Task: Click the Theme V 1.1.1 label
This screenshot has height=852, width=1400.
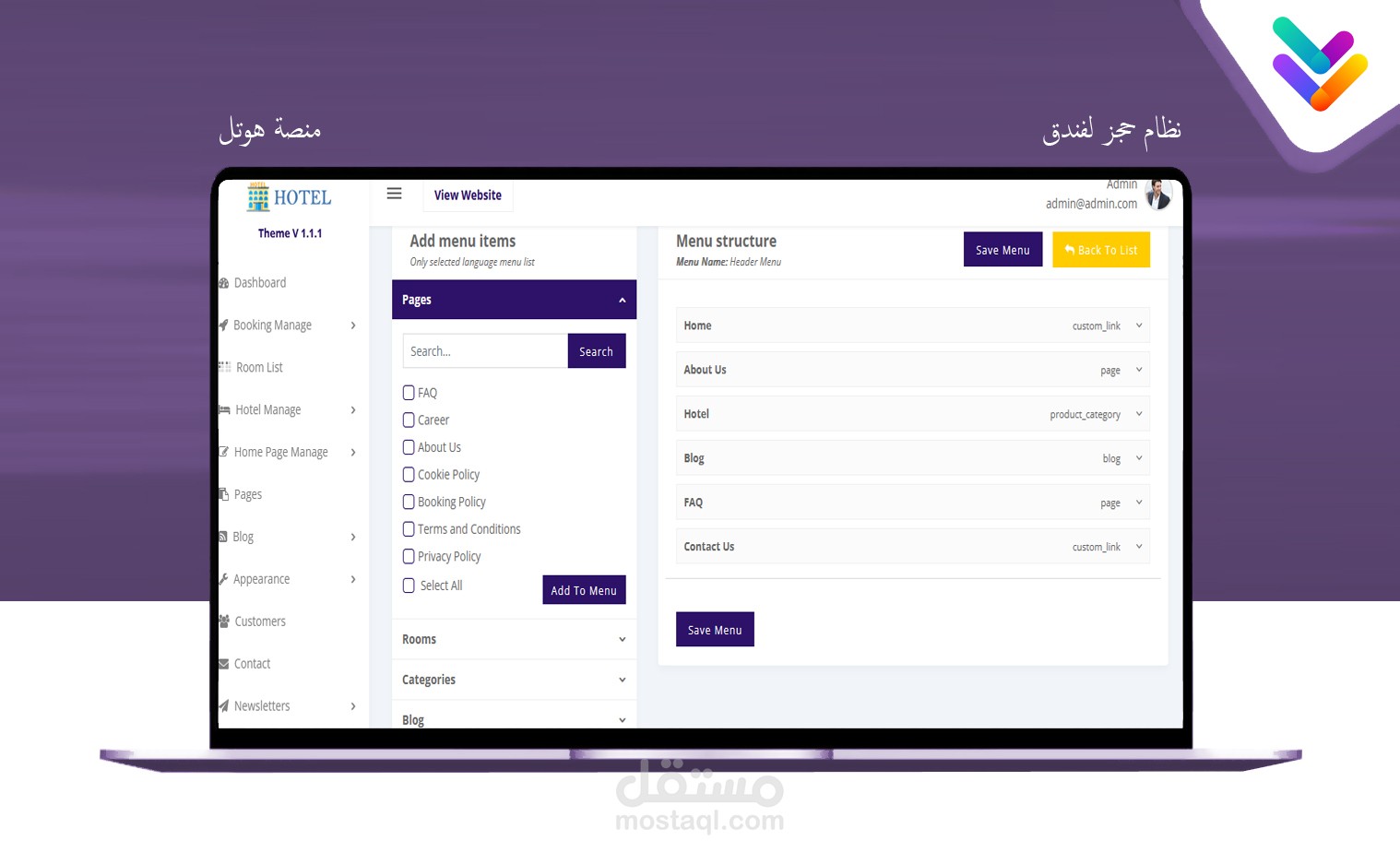Action: coord(290,233)
